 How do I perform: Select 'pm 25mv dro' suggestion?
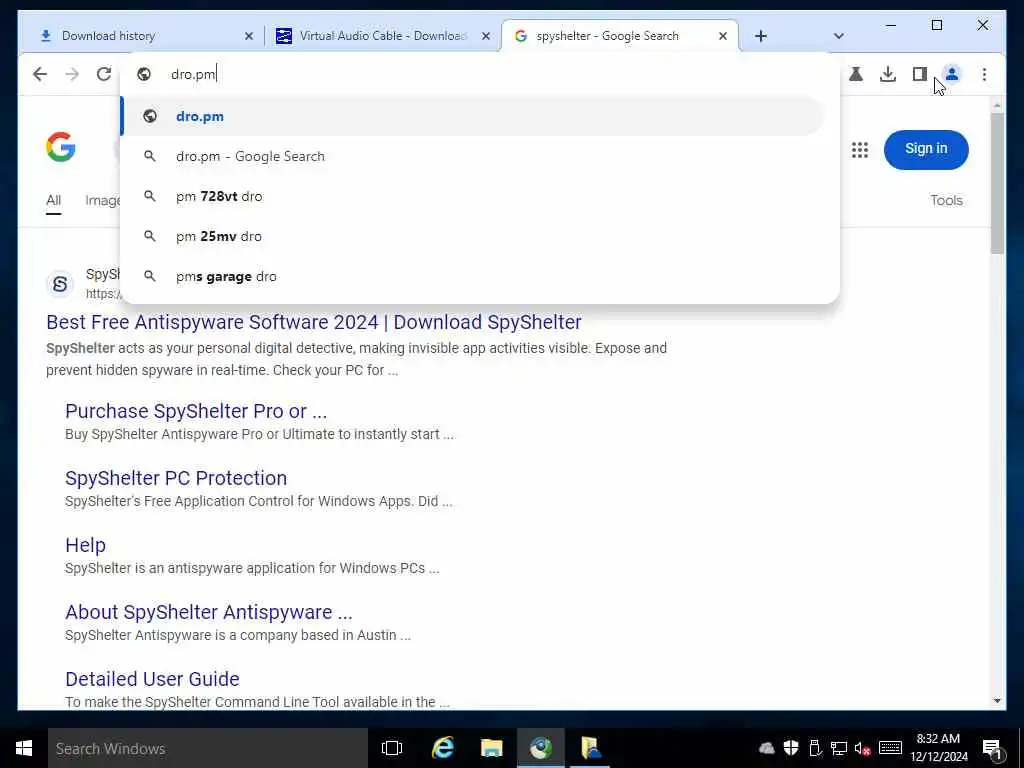(x=472, y=236)
